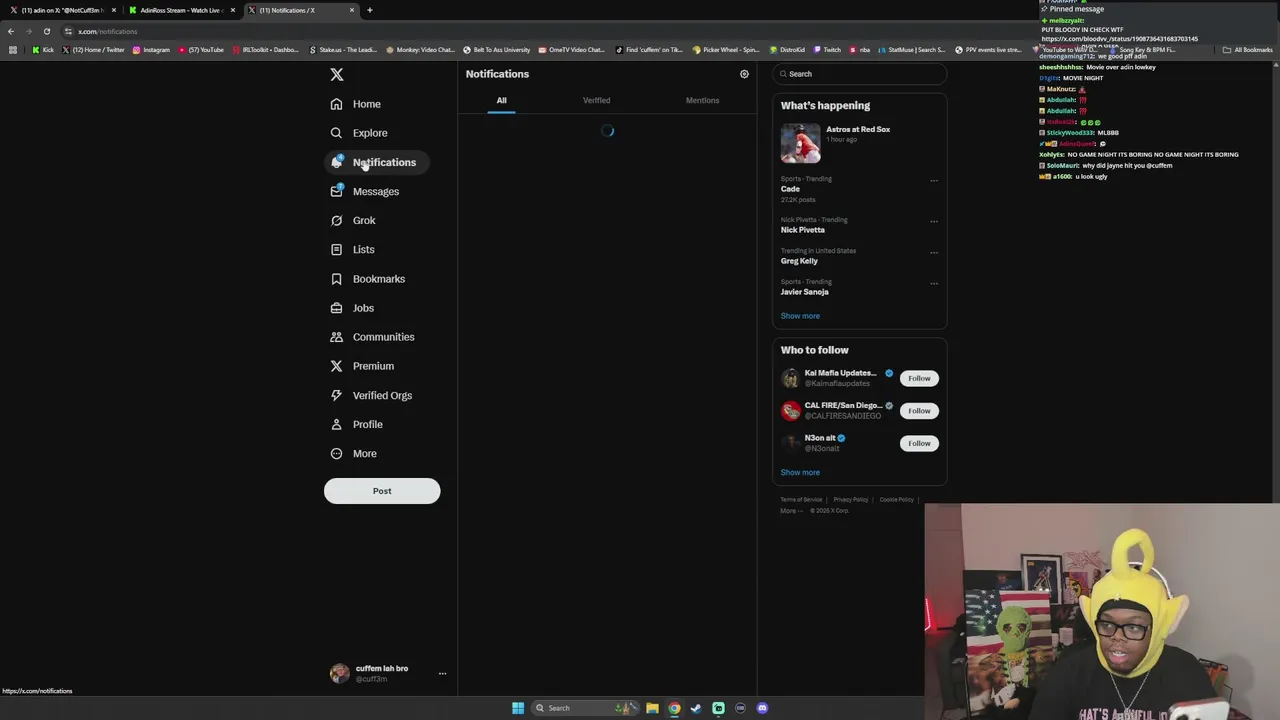Open the cuffem lah bro account switcher
The height and width of the screenshot is (720, 1280).
(388, 673)
